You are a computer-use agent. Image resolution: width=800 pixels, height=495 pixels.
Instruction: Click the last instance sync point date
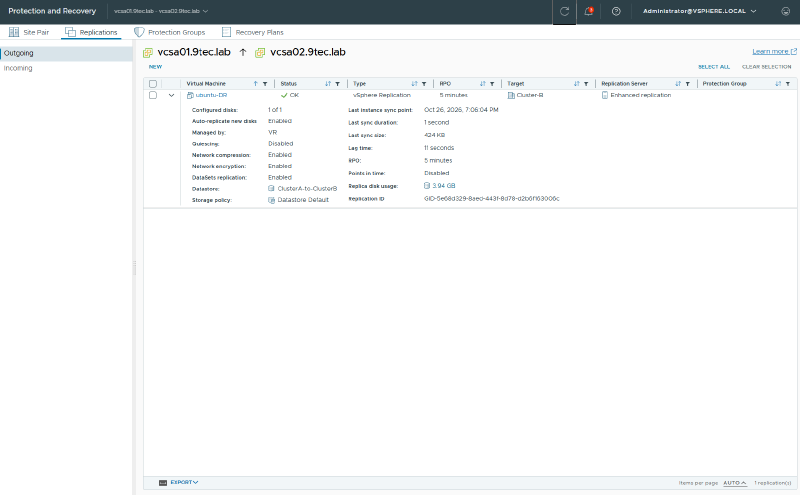[x=461, y=110]
